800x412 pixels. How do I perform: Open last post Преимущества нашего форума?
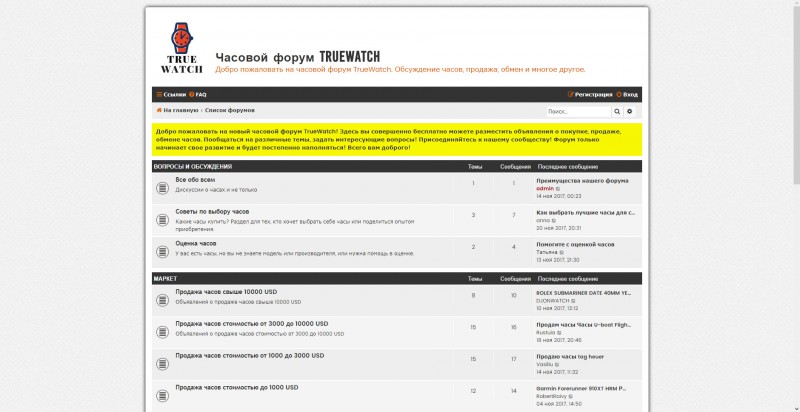pos(582,181)
